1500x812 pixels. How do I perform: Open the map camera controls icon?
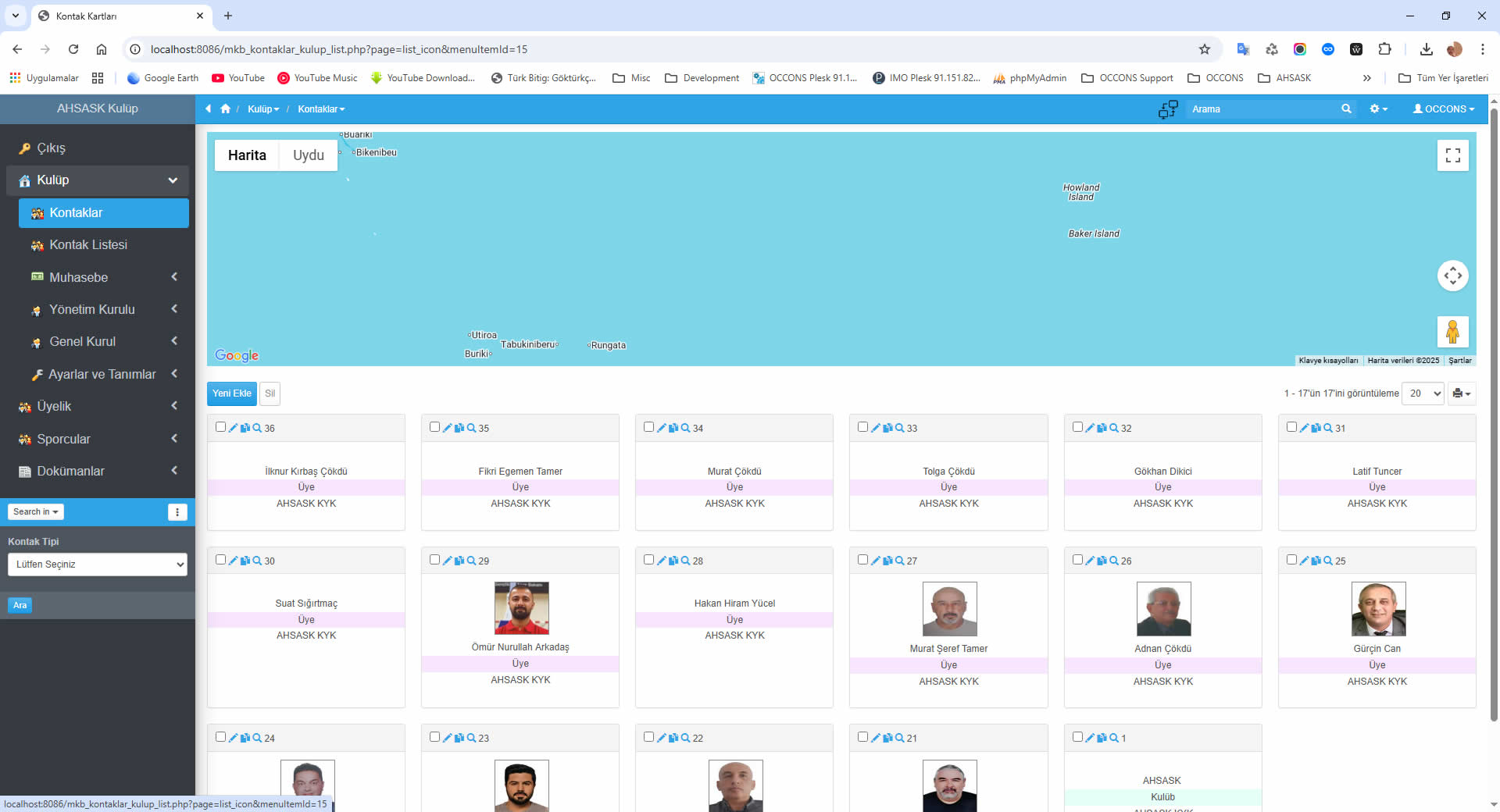tap(1452, 276)
